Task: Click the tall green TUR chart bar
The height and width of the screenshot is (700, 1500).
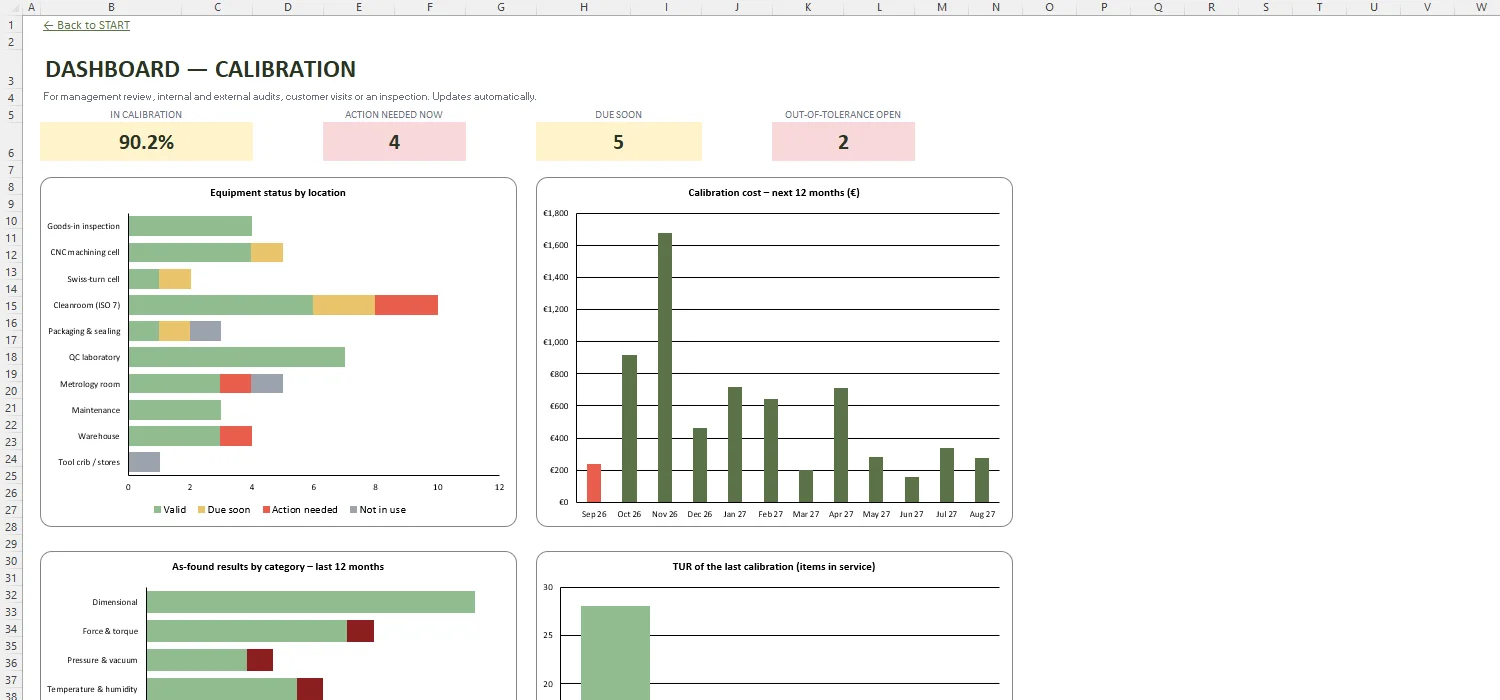Action: [615, 653]
